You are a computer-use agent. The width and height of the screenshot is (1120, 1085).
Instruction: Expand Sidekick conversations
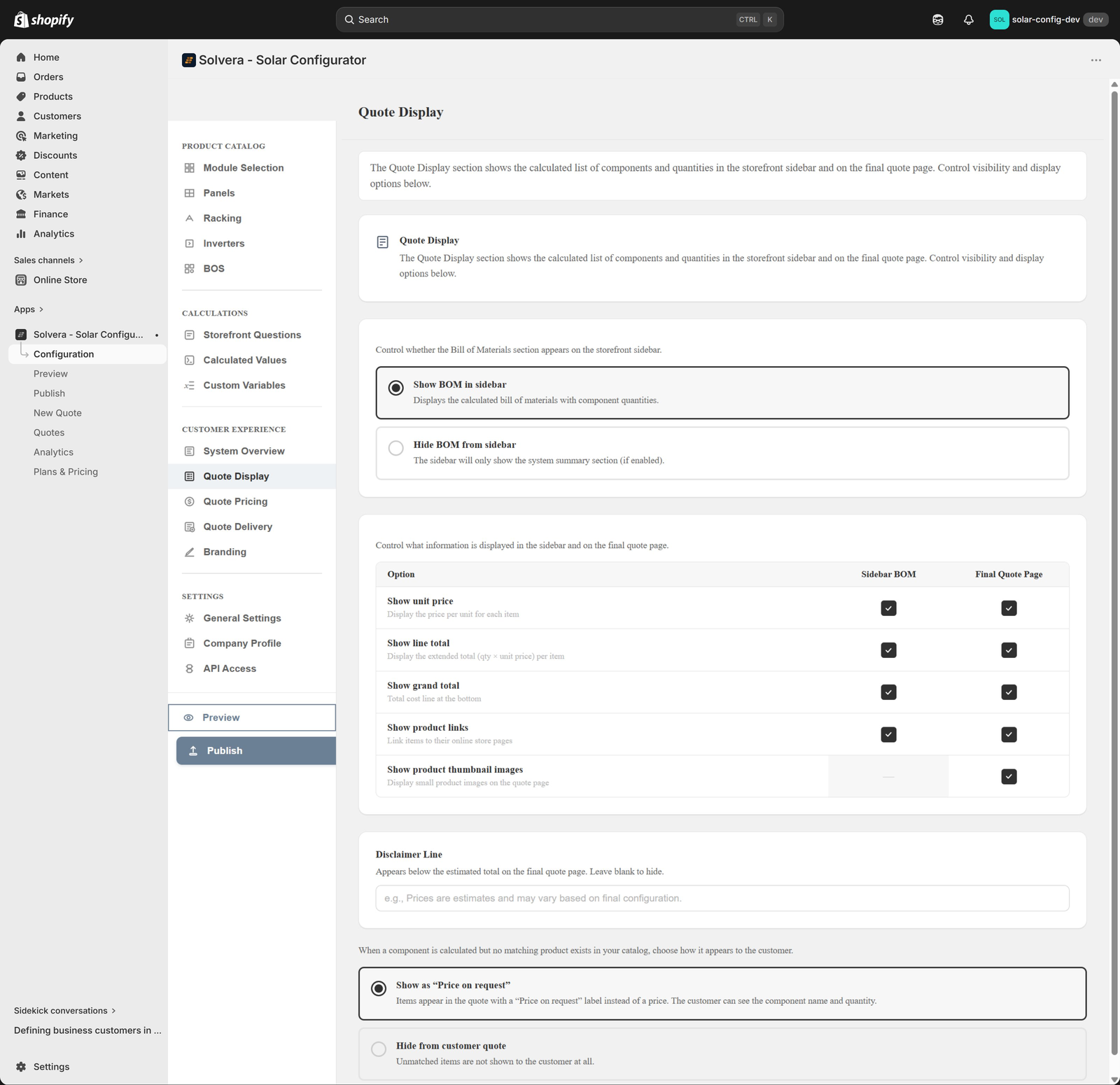(x=65, y=1011)
